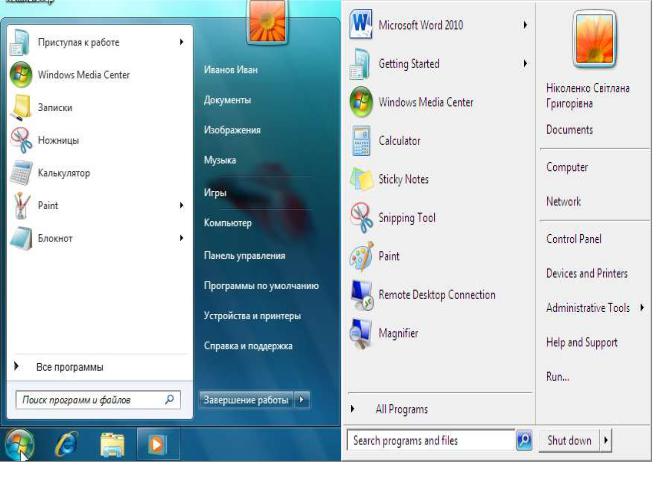Image resolution: width=668 pixels, height=500 pixels.
Task: Open Windows Explorer folder on taskbar
Action: coord(112,445)
